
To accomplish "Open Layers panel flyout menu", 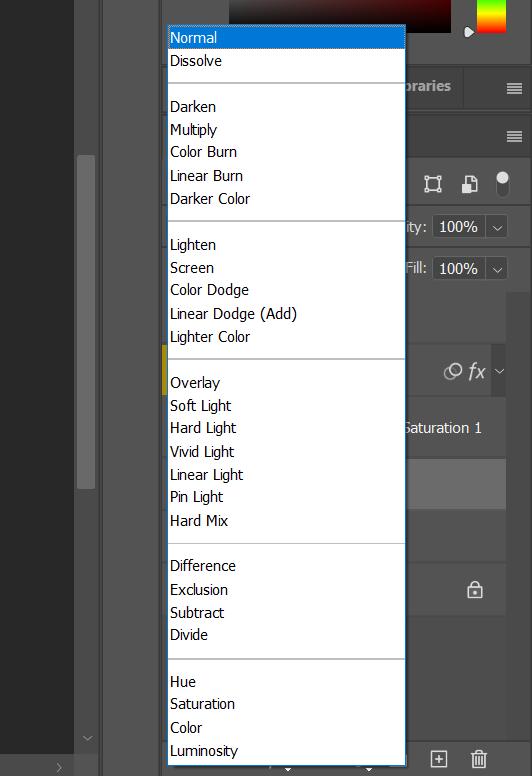I will (x=515, y=137).
